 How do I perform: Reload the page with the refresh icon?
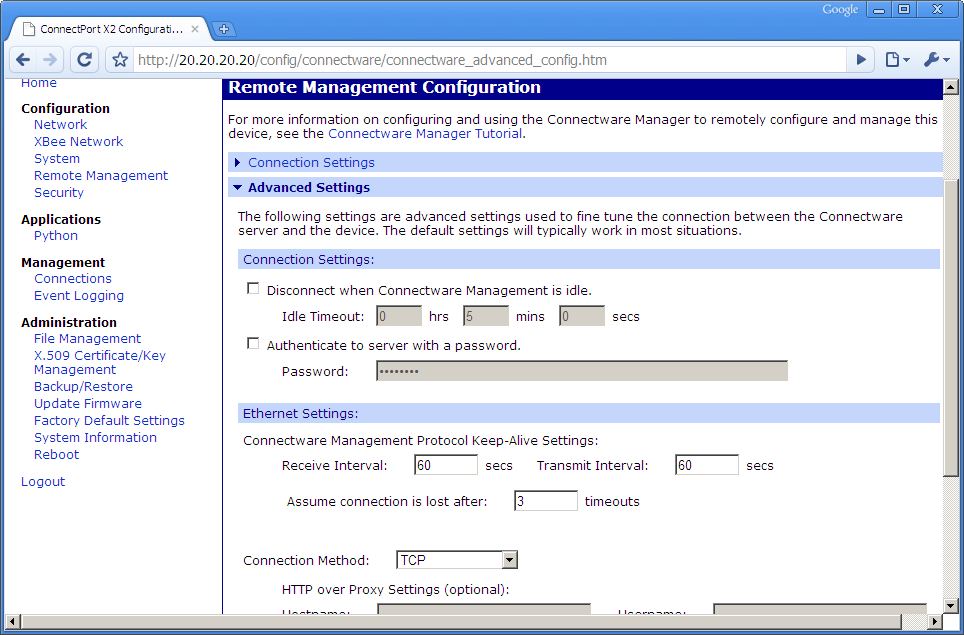click(85, 60)
